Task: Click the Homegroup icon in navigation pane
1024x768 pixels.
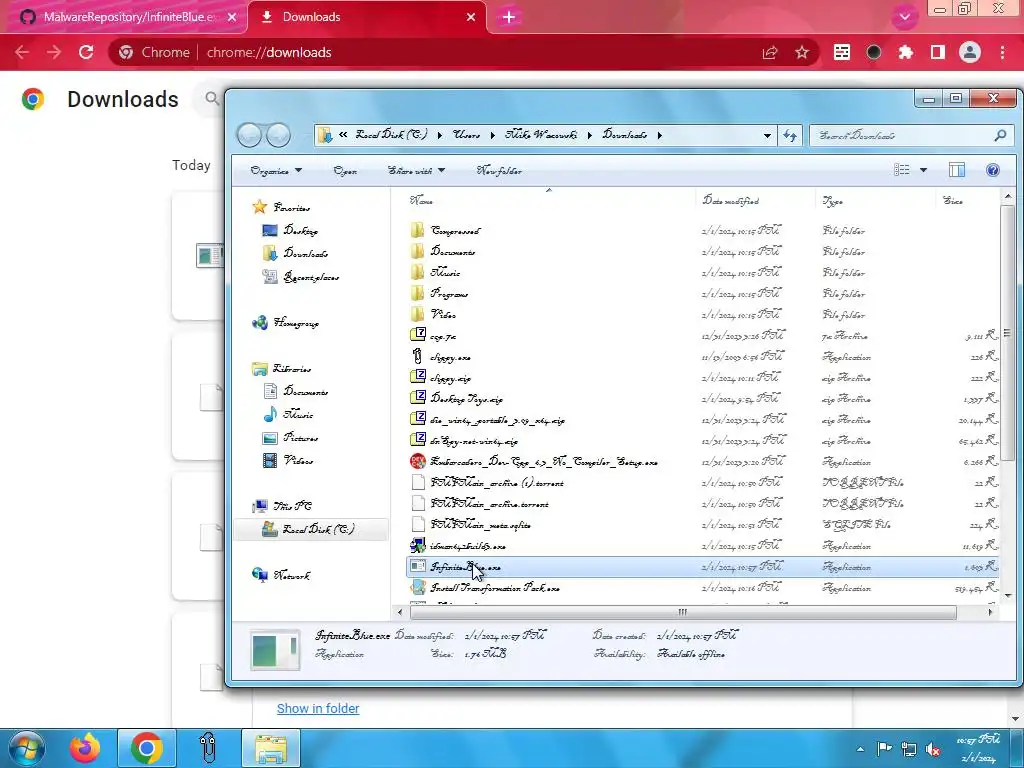Action: (260, 323)
